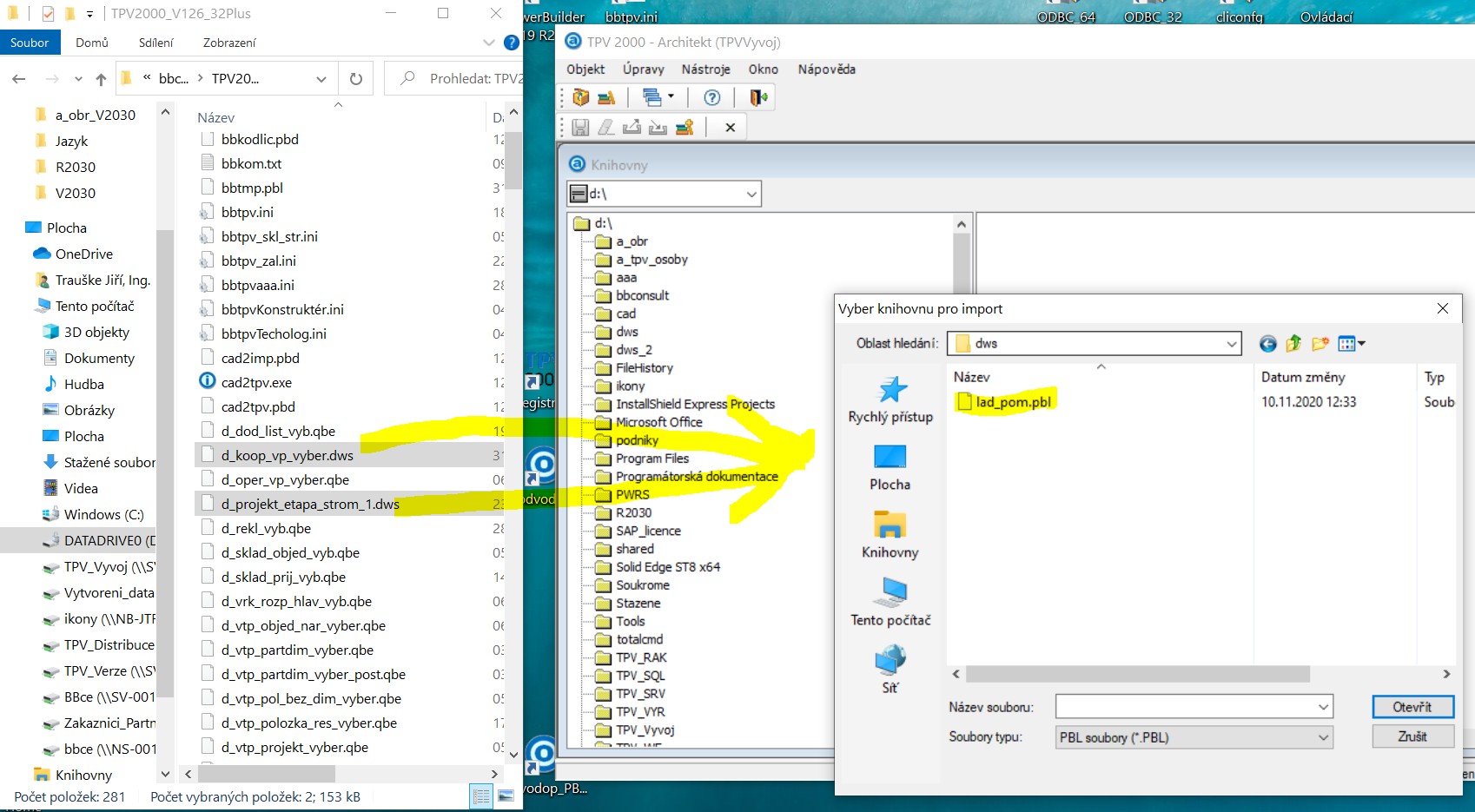This screenshot has width=1475, height=812.
Task: Open the address bar history dropdown
Action: 321,79
